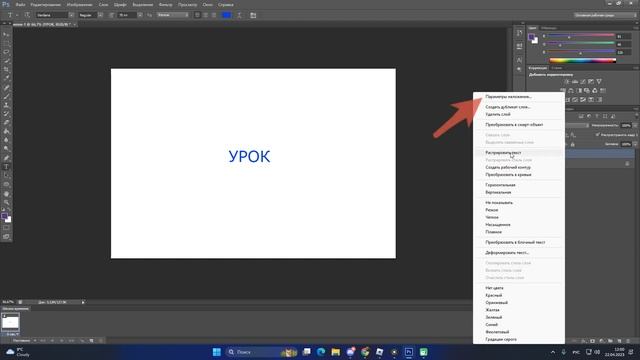The width and height of the screenshot is (640, 360).
Task: Choose Преобразовать в кривые menu item
Action: [x=508, y=175]
